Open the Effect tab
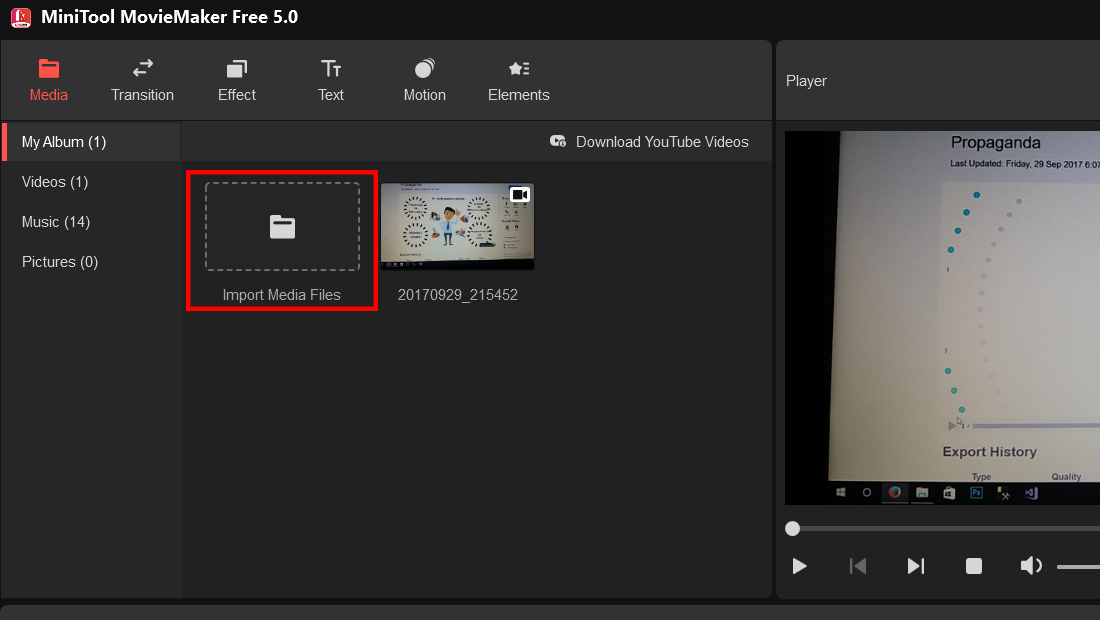1100x620 pixels. coord(236,81)
